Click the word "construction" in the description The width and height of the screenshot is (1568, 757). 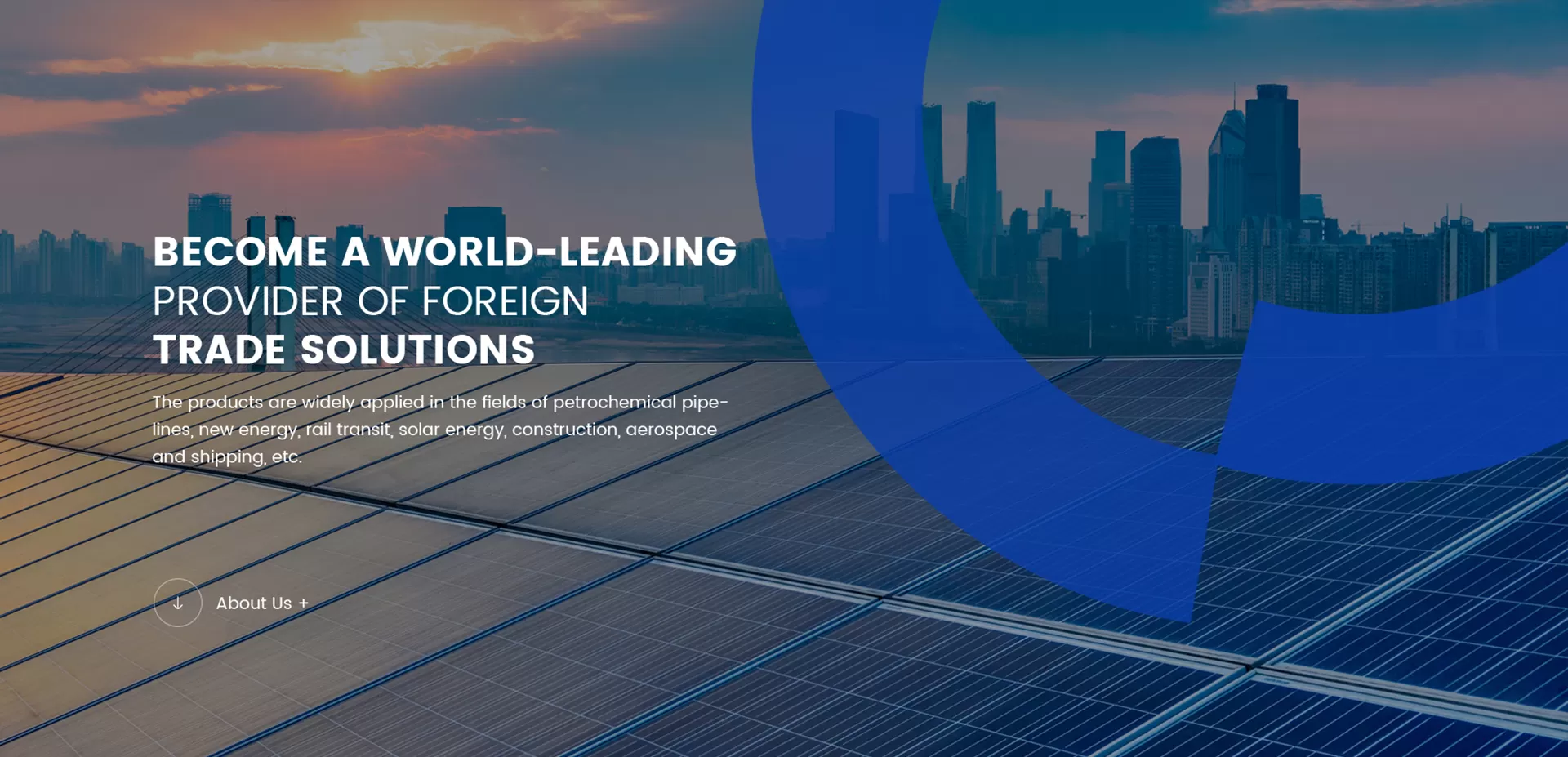click(564, 430)
